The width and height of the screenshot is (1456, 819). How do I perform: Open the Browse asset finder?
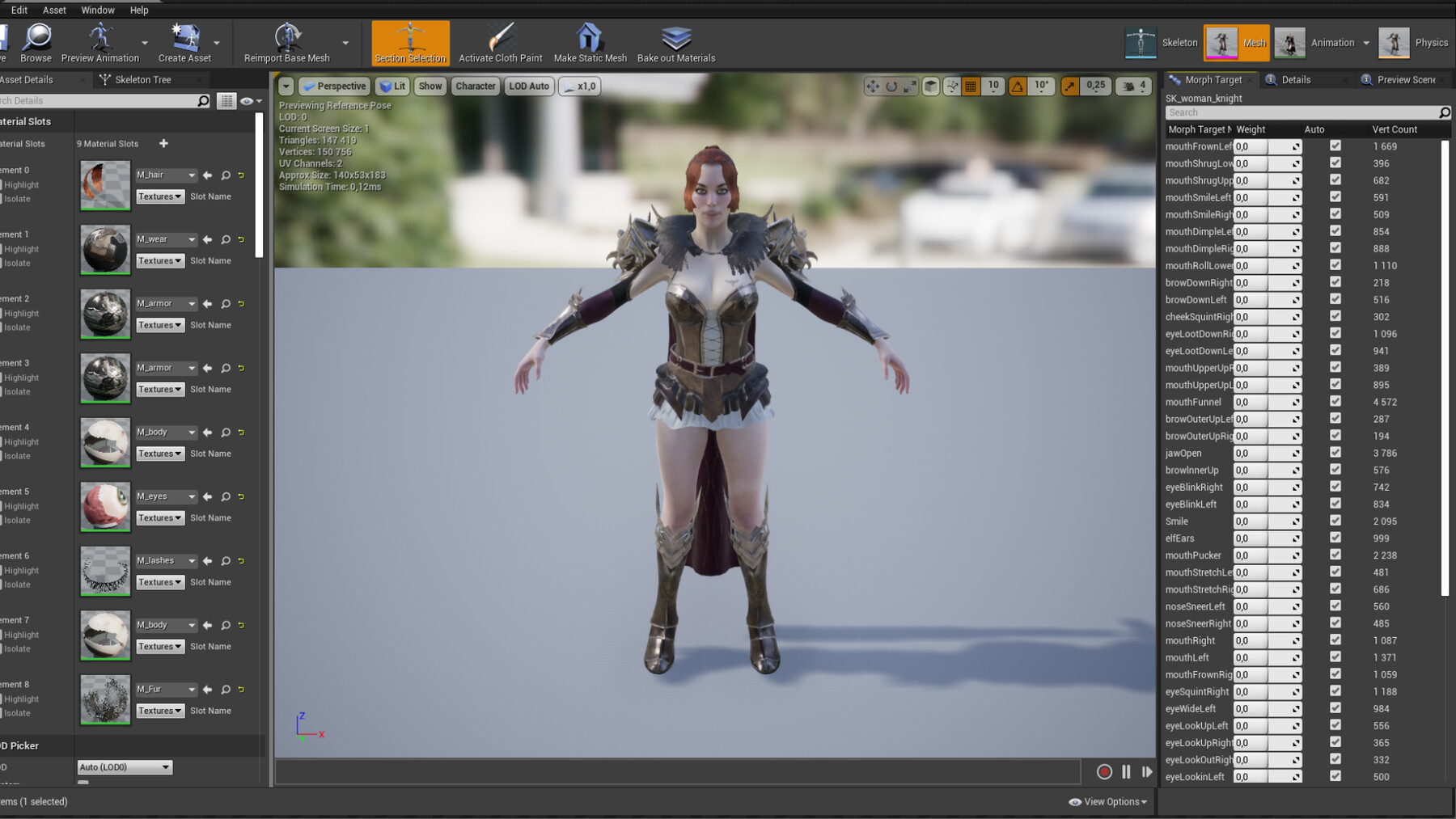36,42
